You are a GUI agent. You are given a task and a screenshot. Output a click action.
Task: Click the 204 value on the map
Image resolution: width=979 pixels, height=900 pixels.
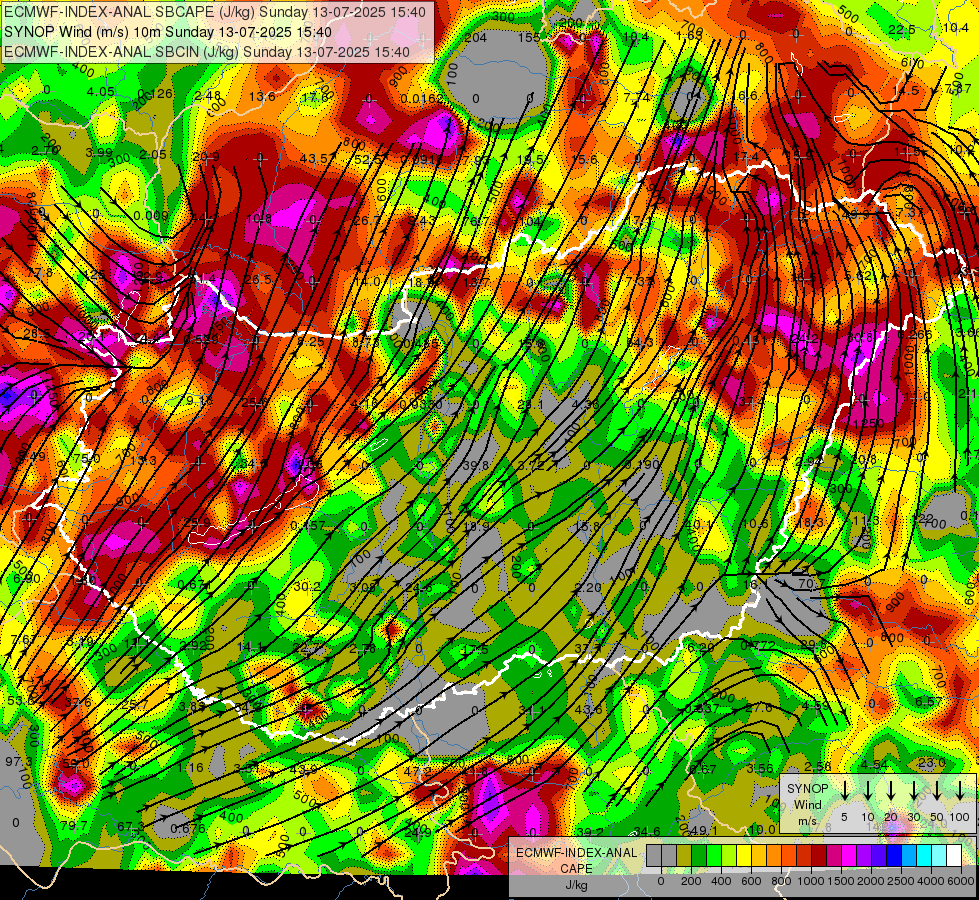[476, 38]
